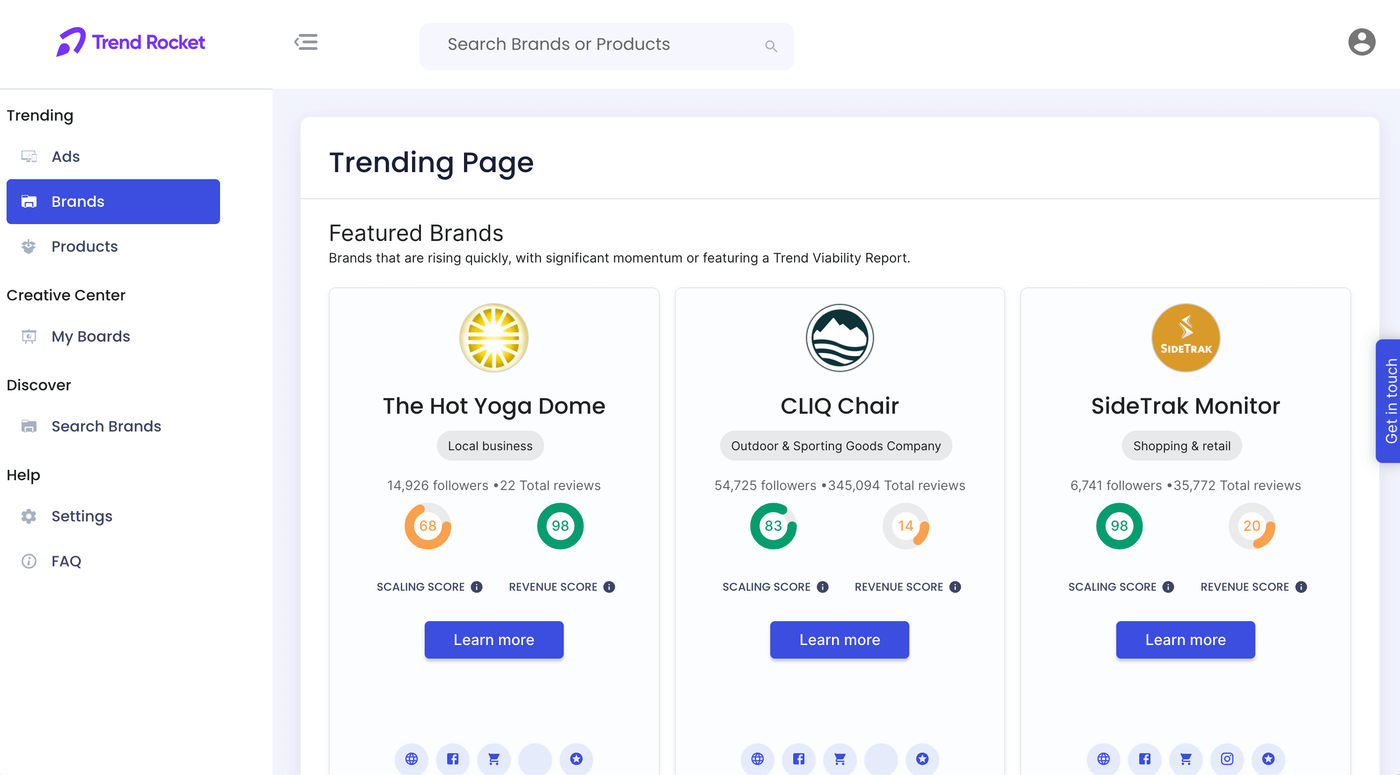The width and height of the screenshot is (1400, 775).
Task: Click the Local business tag
Action: tap(491, 446)
